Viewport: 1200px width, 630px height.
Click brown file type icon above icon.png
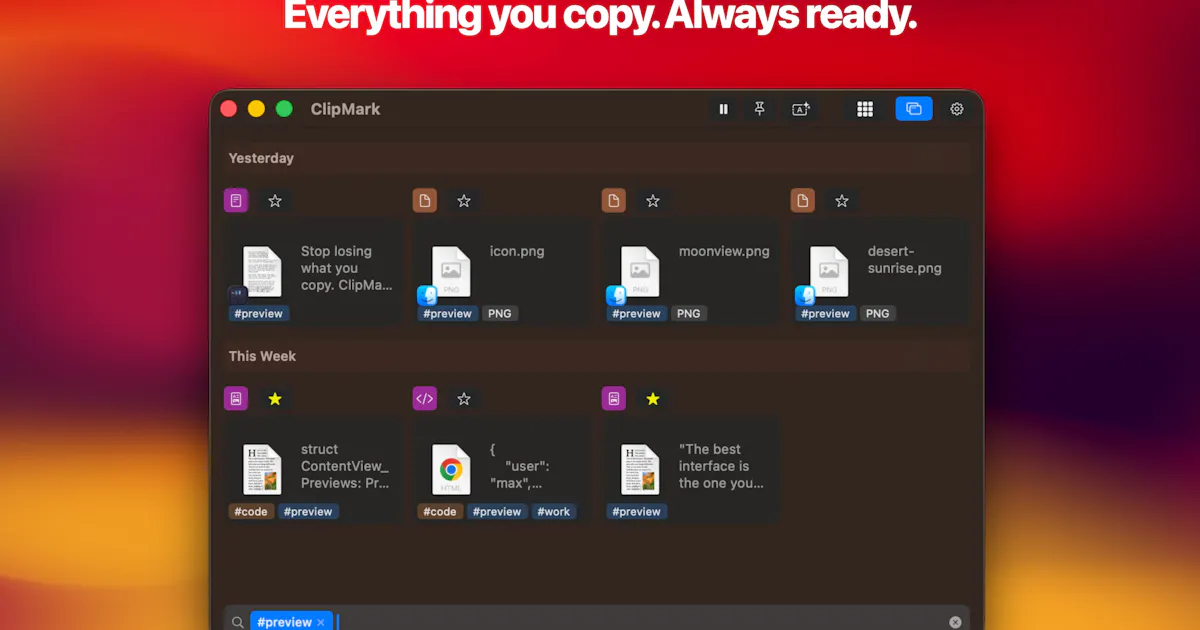[x=425, y=201]
